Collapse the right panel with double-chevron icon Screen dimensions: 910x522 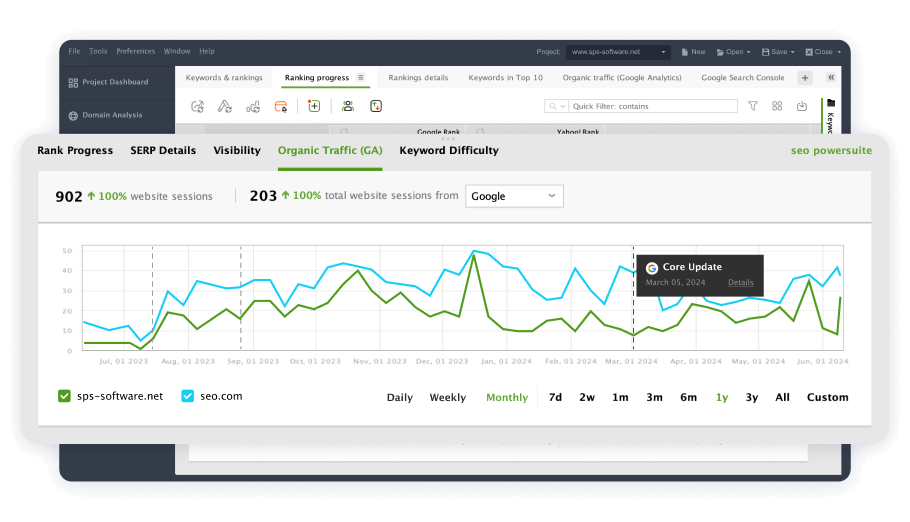[831, 77]
